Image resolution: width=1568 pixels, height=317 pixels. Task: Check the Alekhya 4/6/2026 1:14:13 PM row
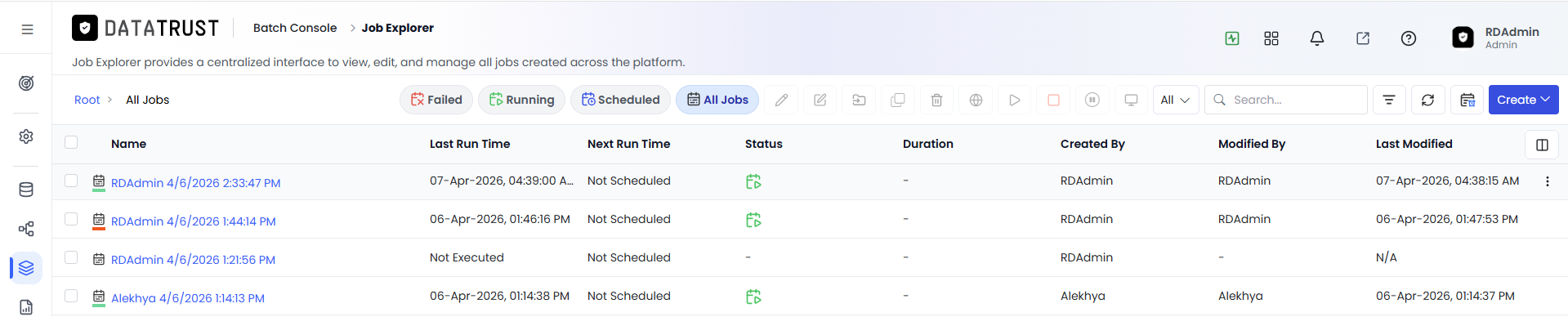click(x=71, y=296)
